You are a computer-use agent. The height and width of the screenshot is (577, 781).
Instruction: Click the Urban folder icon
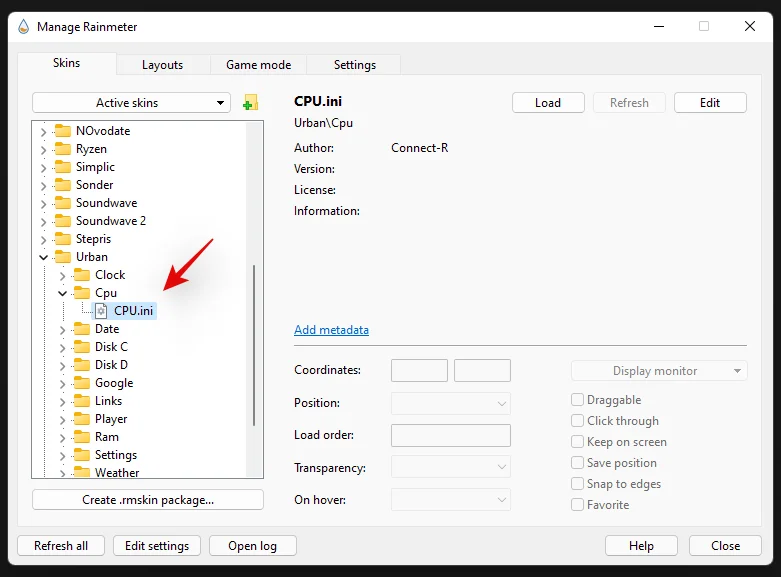pos(63,257)
